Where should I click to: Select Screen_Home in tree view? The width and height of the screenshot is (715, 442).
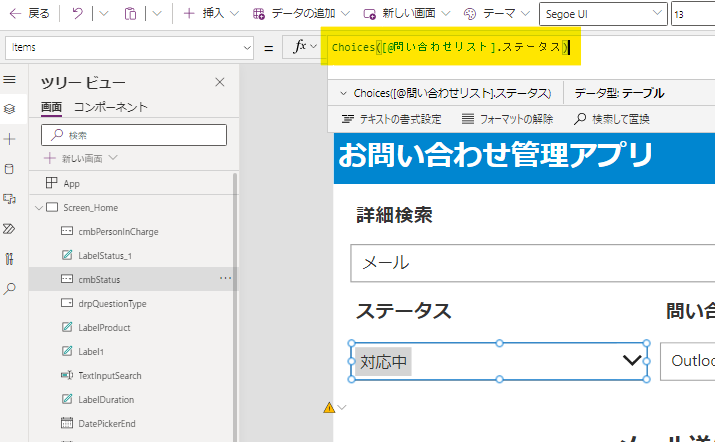90,208
